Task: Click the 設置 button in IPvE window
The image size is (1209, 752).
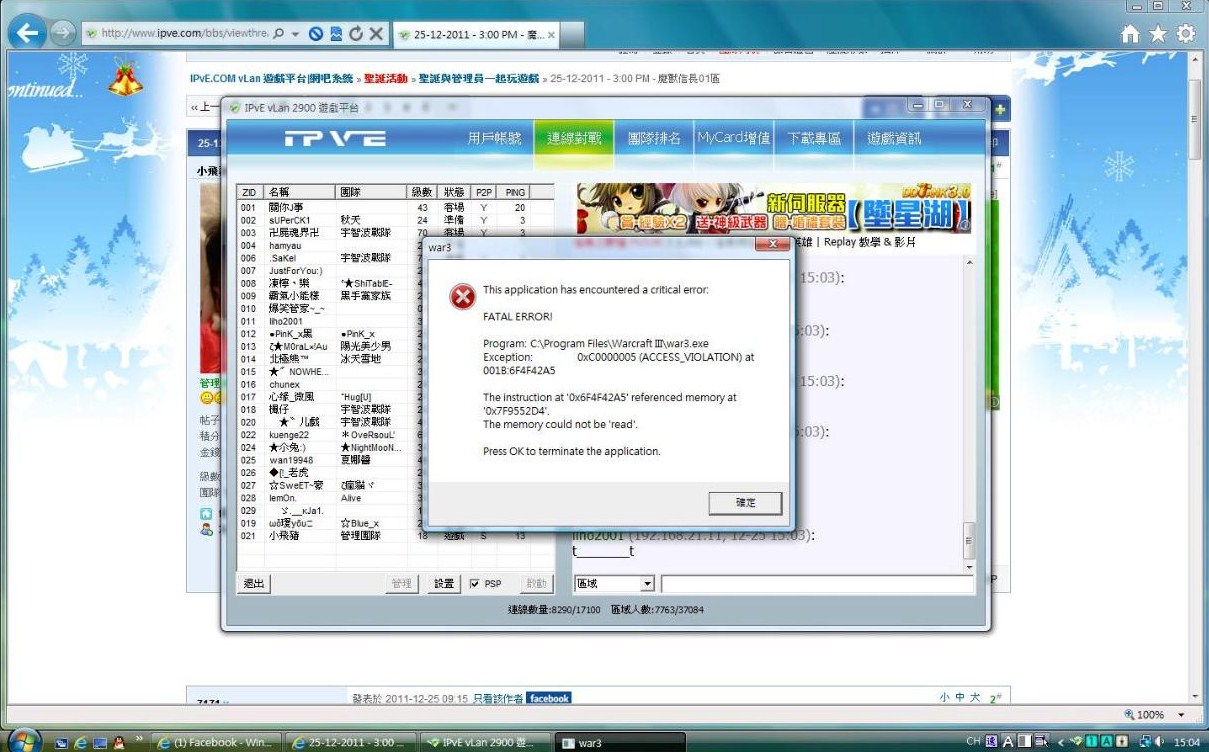Action: tap(444, 583)
